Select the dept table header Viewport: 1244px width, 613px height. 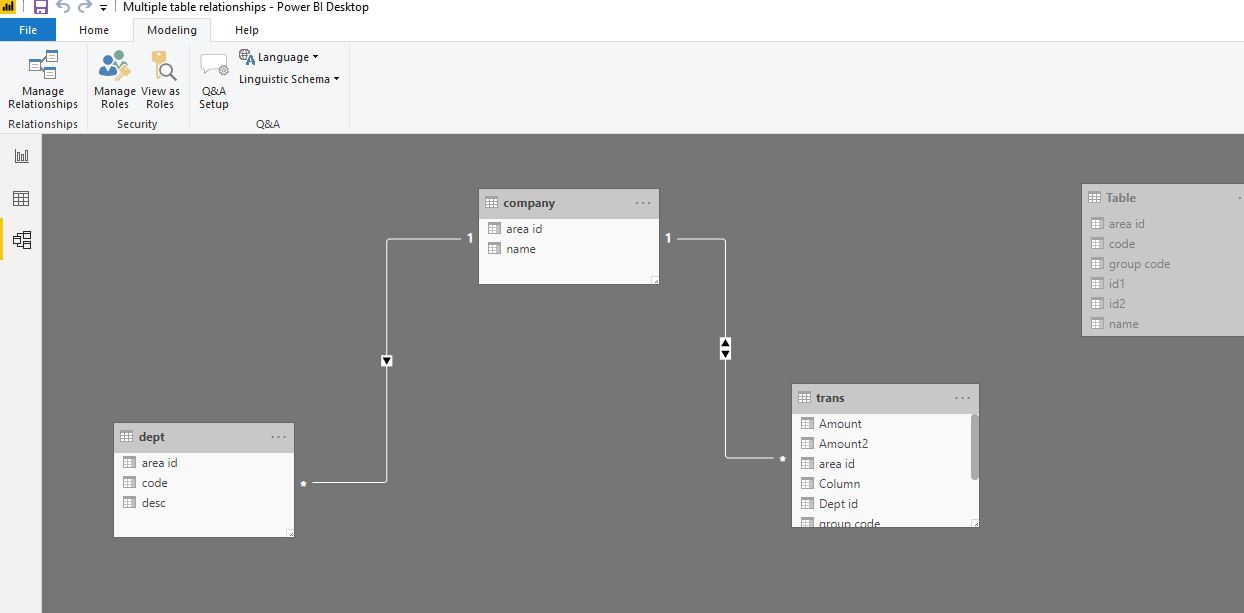pyautogui.click(x=204, y=437)
